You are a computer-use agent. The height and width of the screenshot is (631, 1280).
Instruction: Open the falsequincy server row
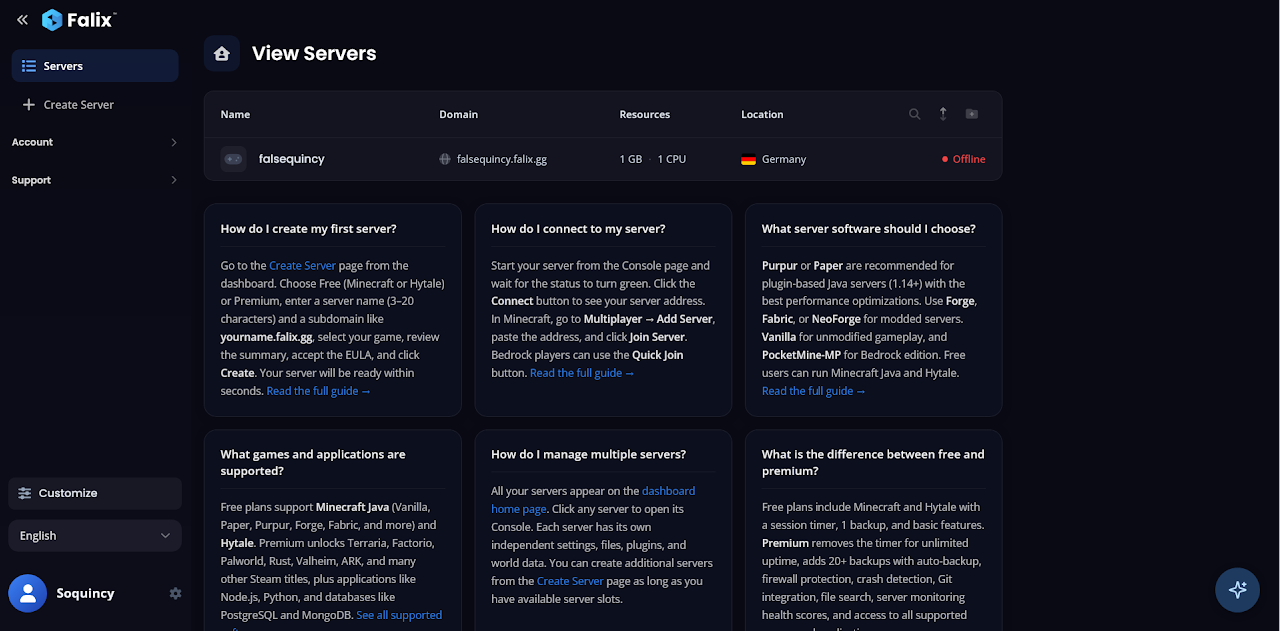pos(291,159)
